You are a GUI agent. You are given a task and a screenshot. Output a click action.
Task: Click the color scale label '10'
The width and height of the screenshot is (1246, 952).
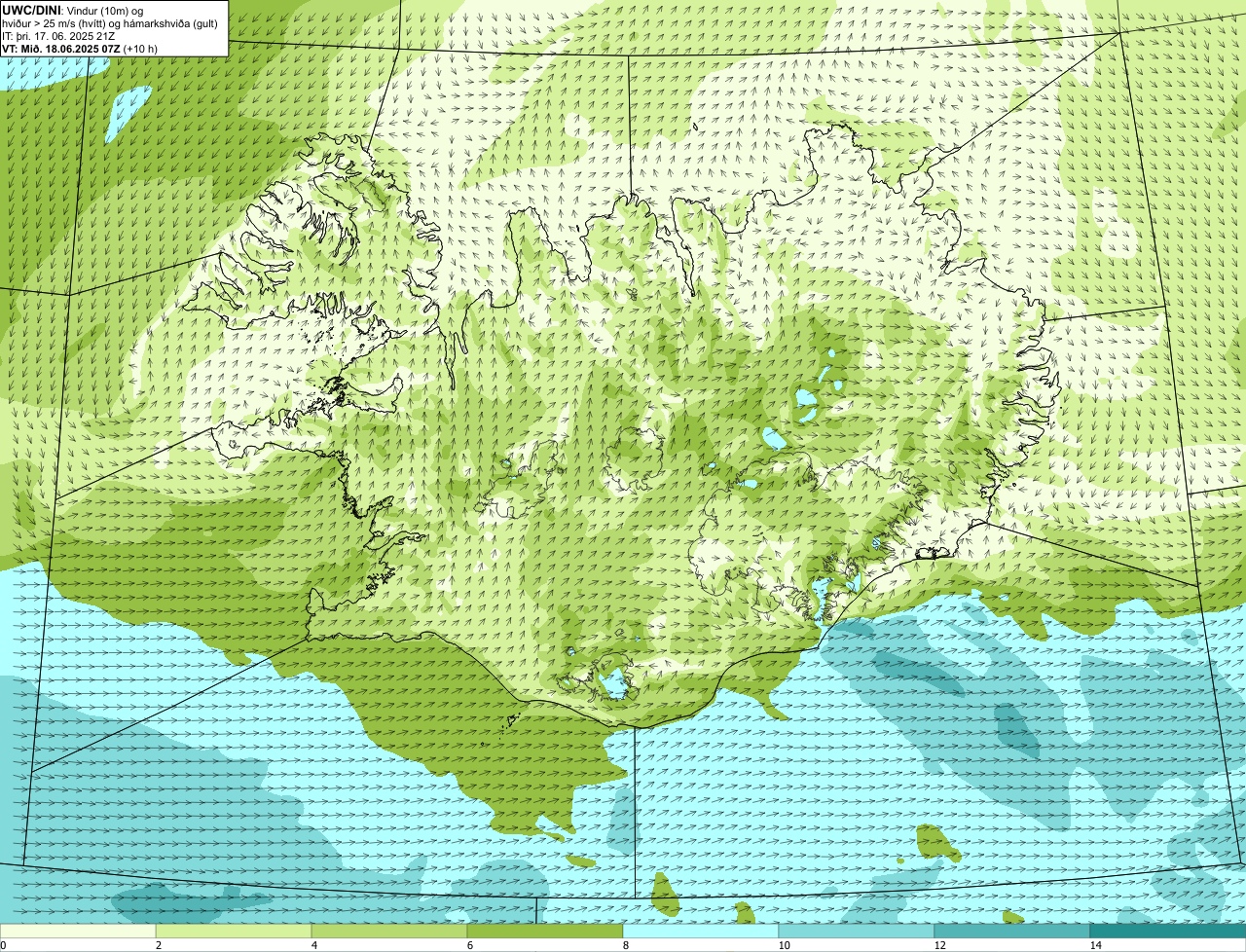pyautogui.click(x=784, y=945)
